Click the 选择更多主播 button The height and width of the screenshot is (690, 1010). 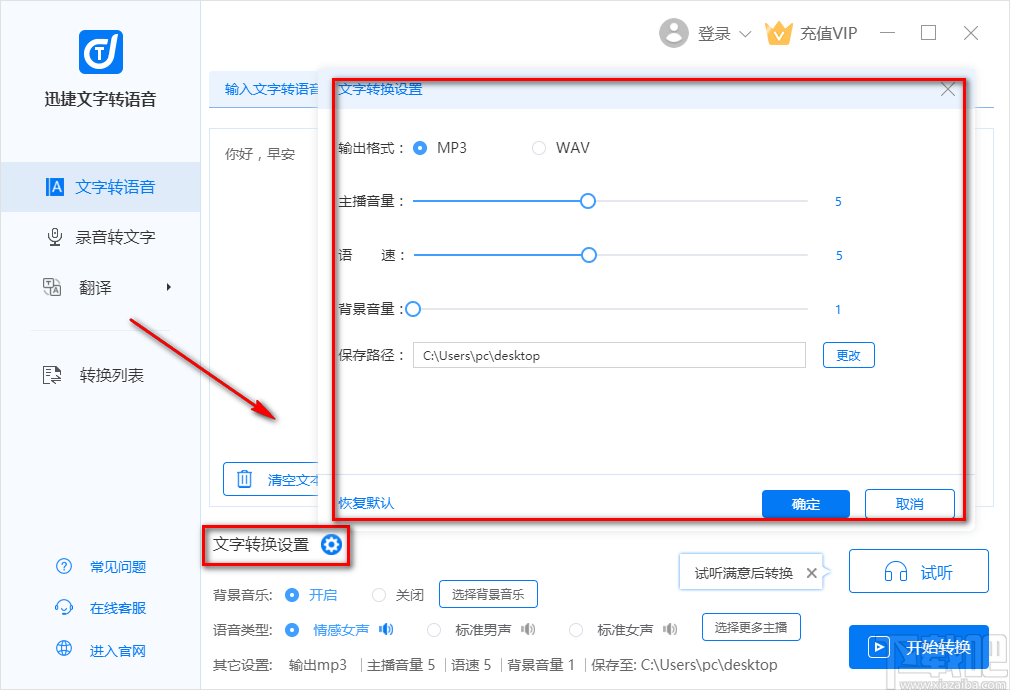pyautogui.click(x=751, y=627)
